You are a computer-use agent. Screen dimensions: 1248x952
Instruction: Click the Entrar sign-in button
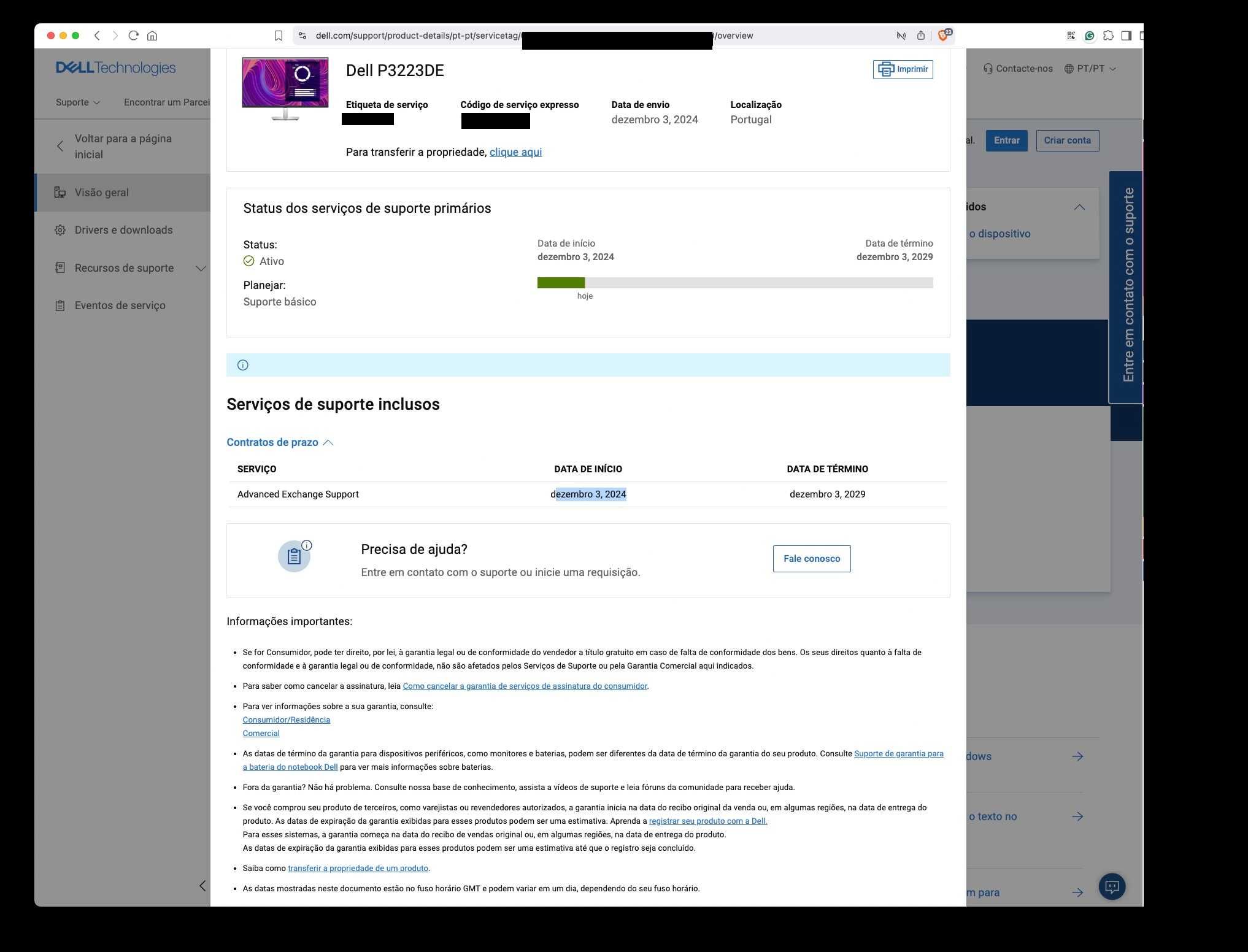[x=1006, y=140]
